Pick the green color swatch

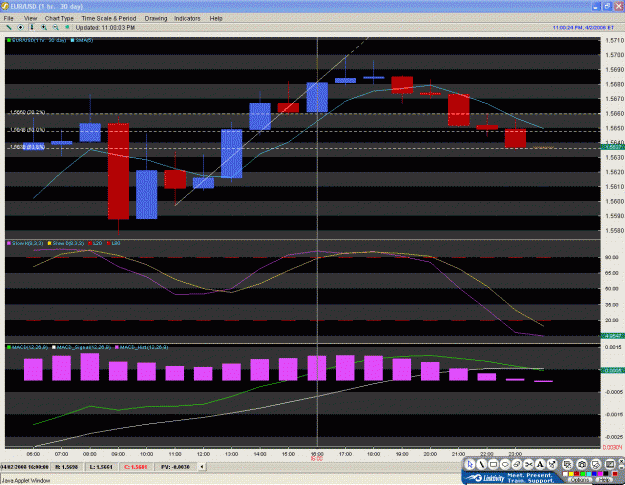point(583,474)
